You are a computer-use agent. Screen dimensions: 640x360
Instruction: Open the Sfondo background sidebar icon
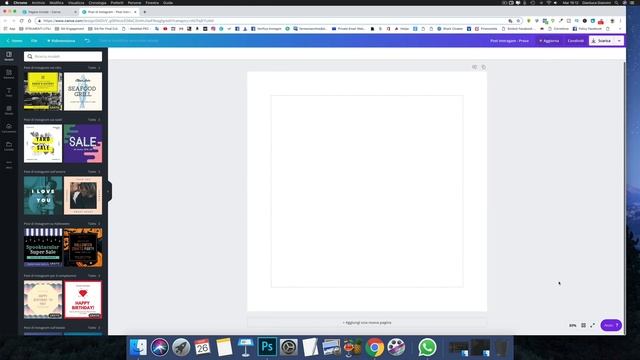click(9, 110)
